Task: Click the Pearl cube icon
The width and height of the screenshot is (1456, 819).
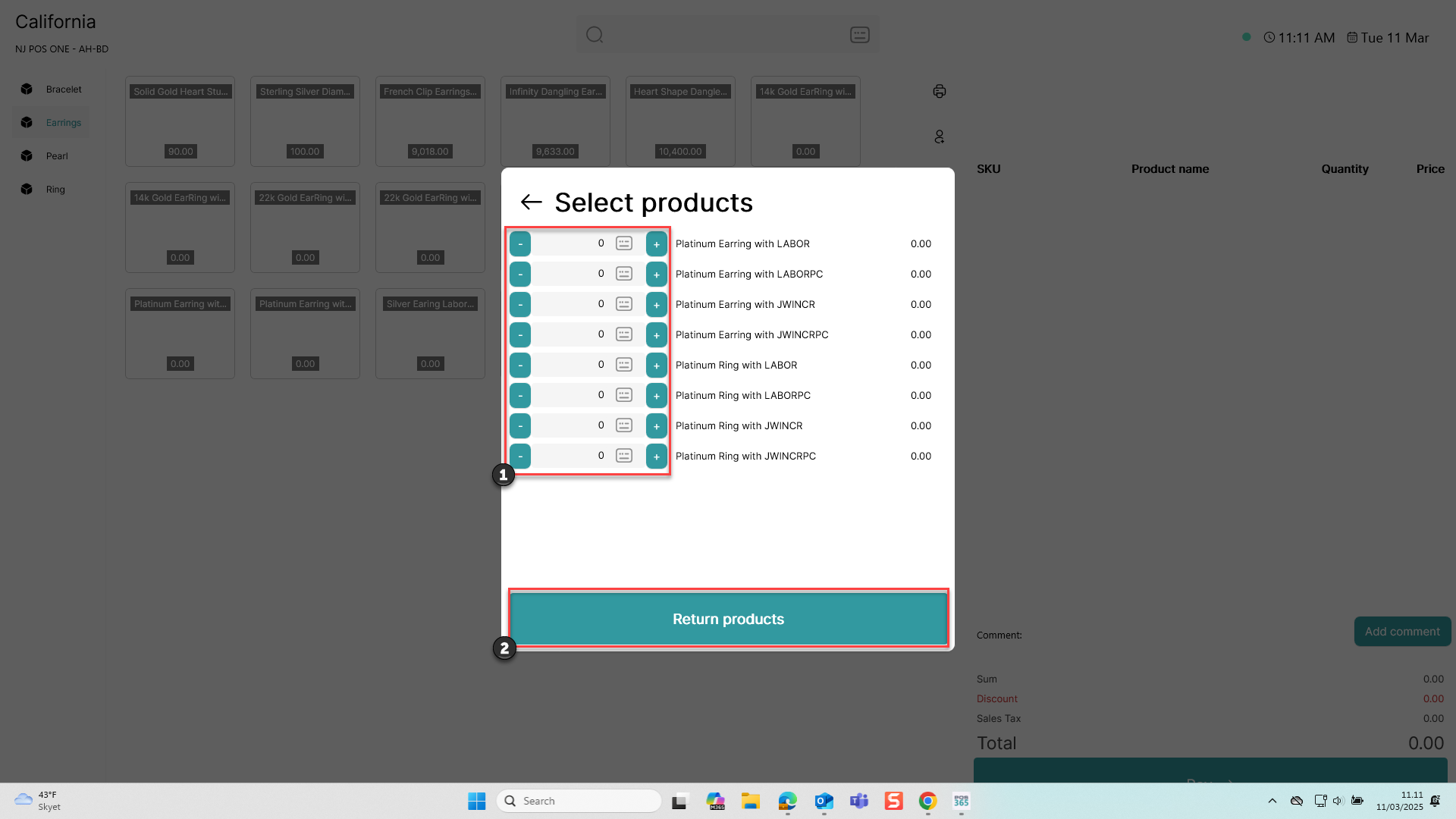Action: pos(27,156)
